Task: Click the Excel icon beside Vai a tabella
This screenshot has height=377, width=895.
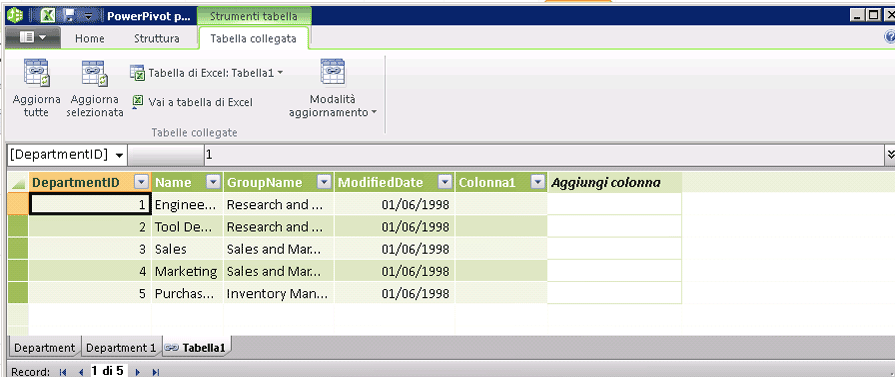Action: coord(137,102)
